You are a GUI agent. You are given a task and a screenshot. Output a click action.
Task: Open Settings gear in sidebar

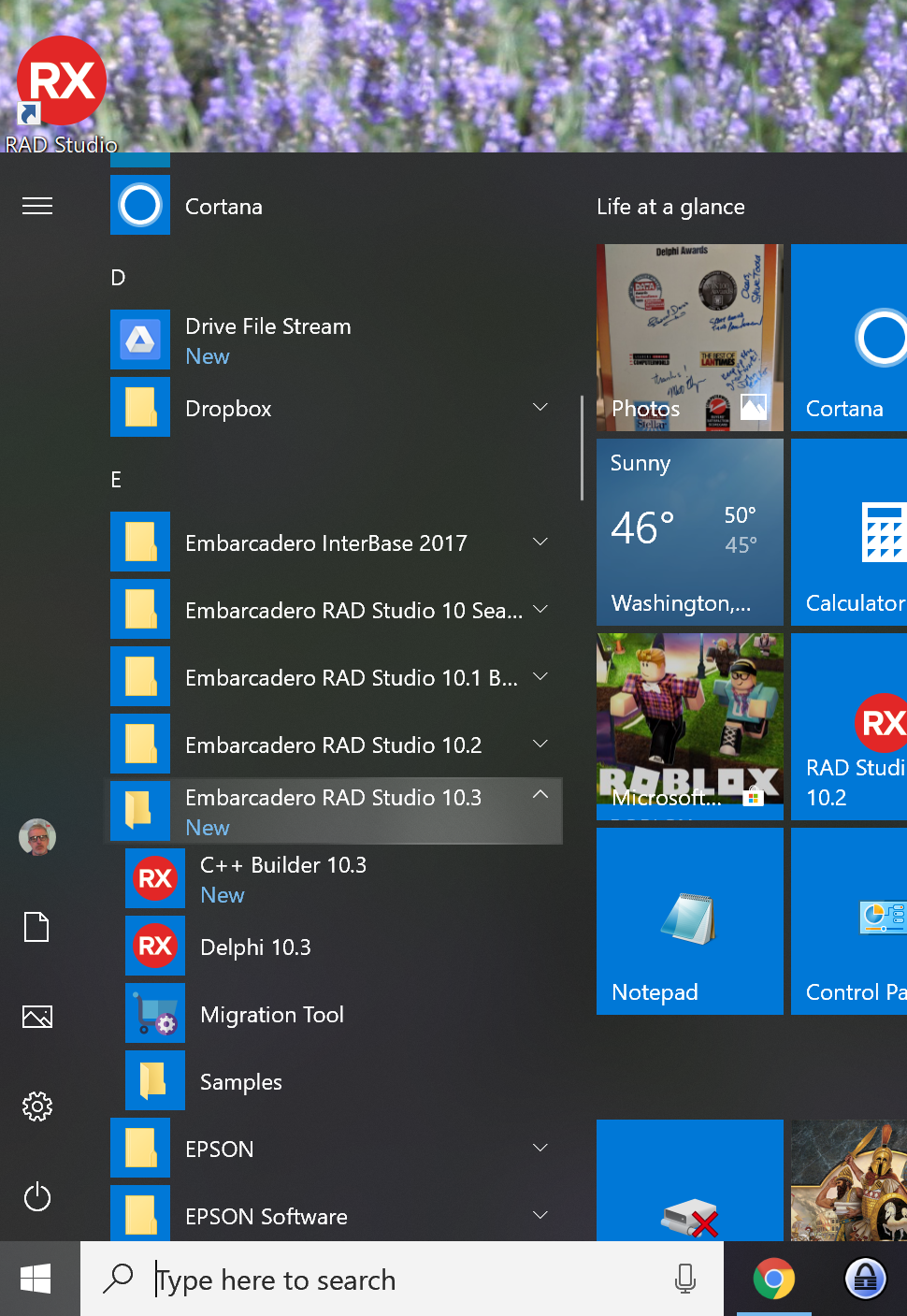(x=37, y=1106)
